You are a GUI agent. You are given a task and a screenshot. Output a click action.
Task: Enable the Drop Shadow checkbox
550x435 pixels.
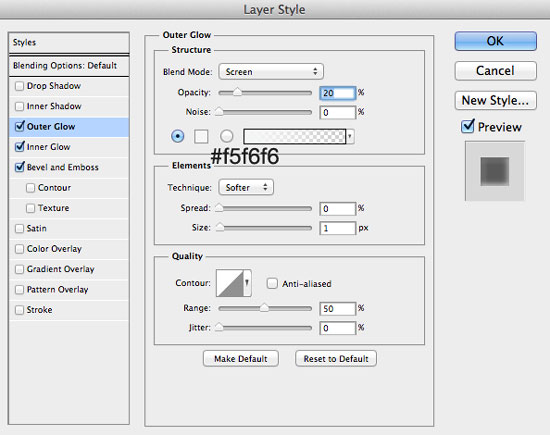tap(19, 86)
